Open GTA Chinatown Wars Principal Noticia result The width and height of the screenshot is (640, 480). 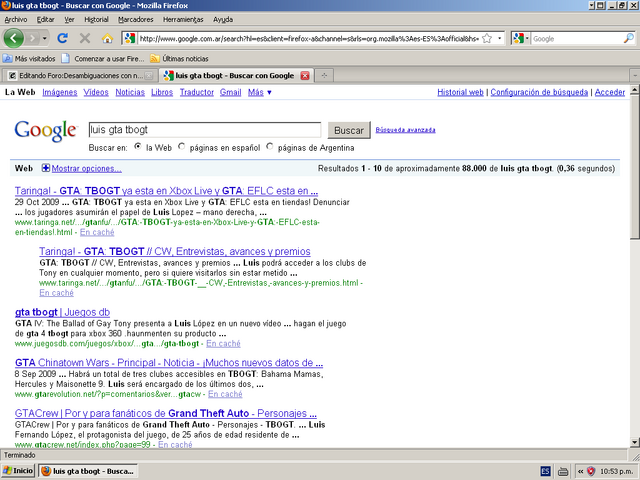169,363
